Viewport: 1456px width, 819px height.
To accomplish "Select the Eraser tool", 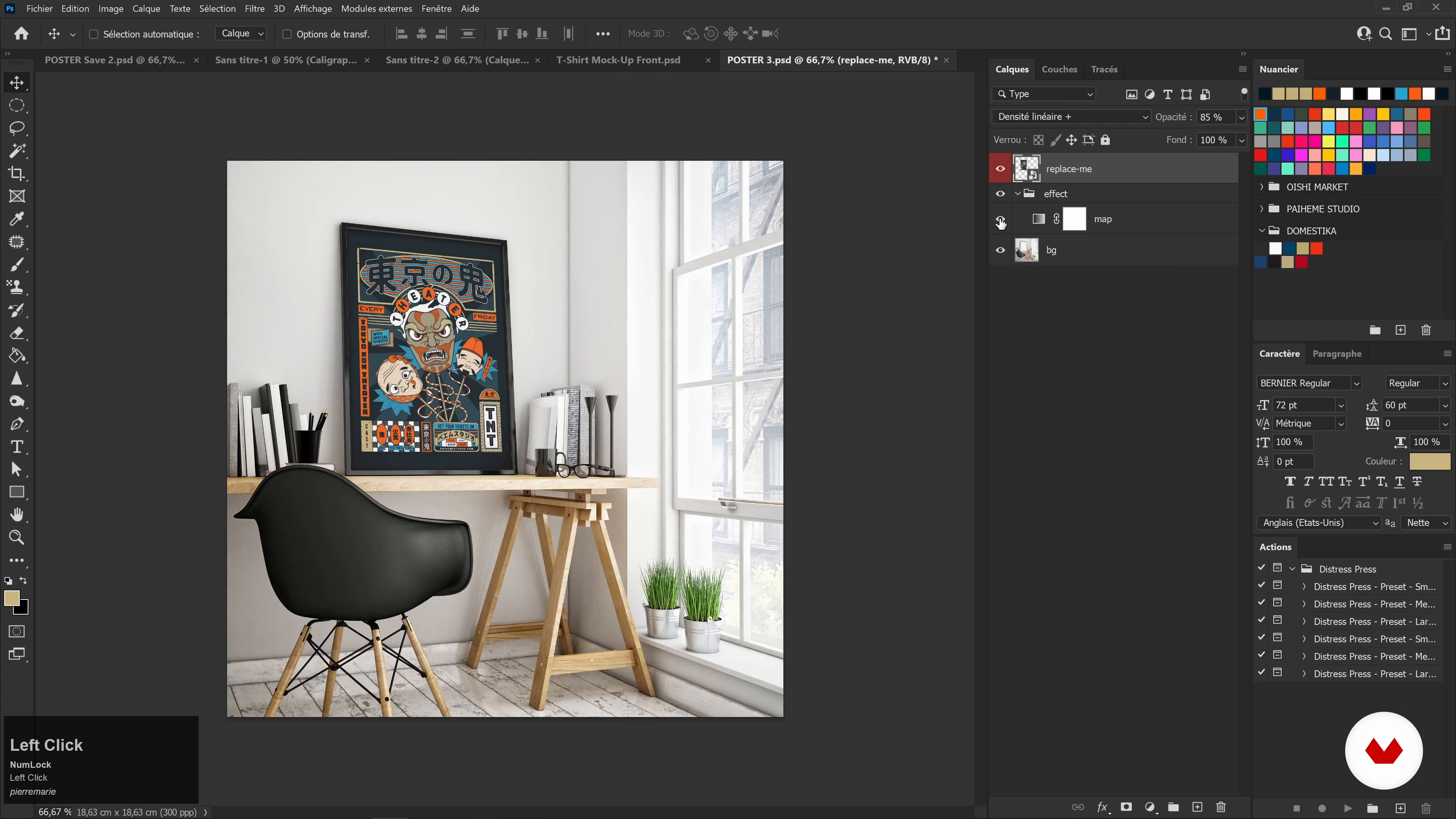I will pos(16,334).
